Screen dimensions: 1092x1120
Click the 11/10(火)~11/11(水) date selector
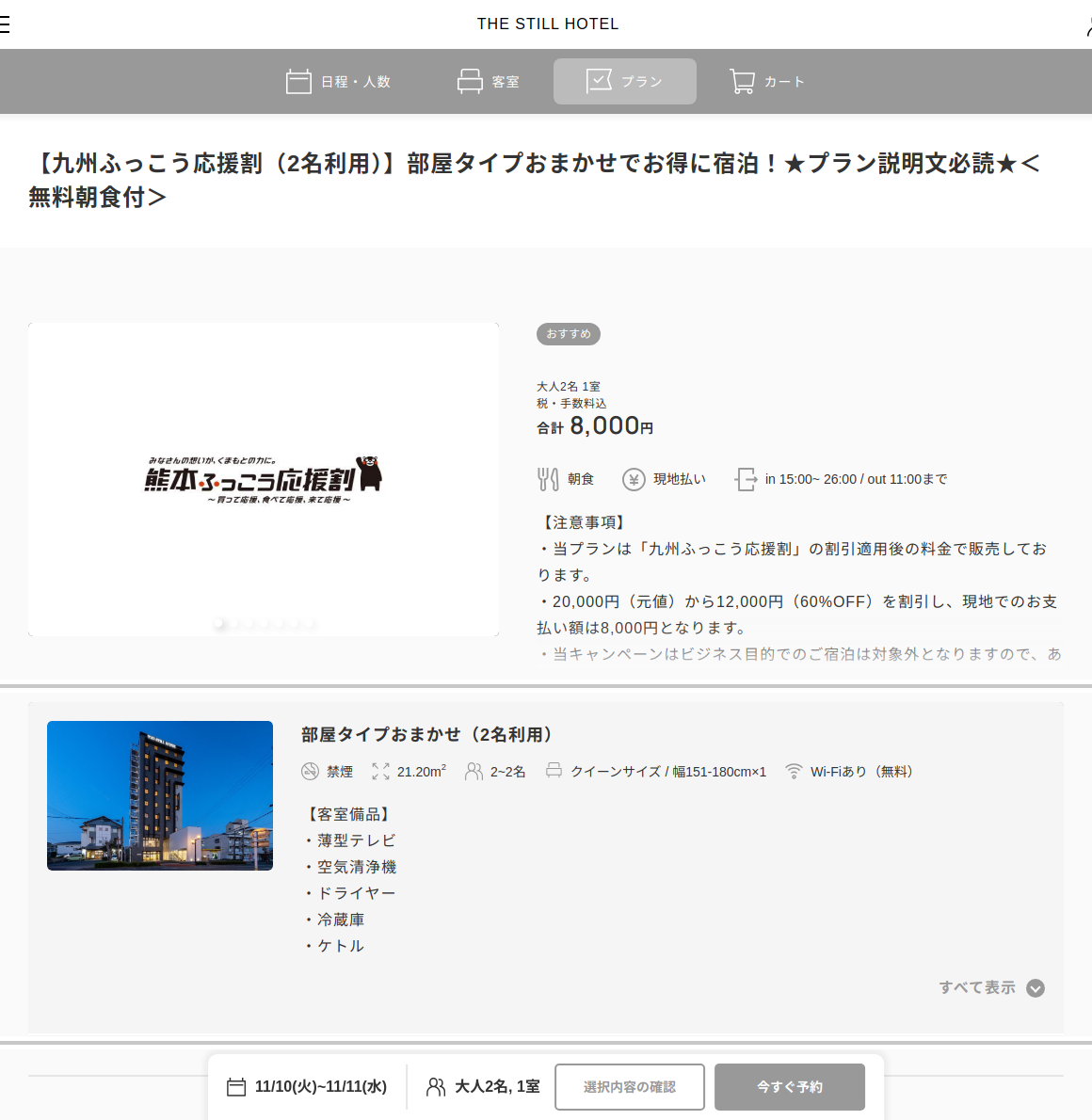pos(307,1087)
